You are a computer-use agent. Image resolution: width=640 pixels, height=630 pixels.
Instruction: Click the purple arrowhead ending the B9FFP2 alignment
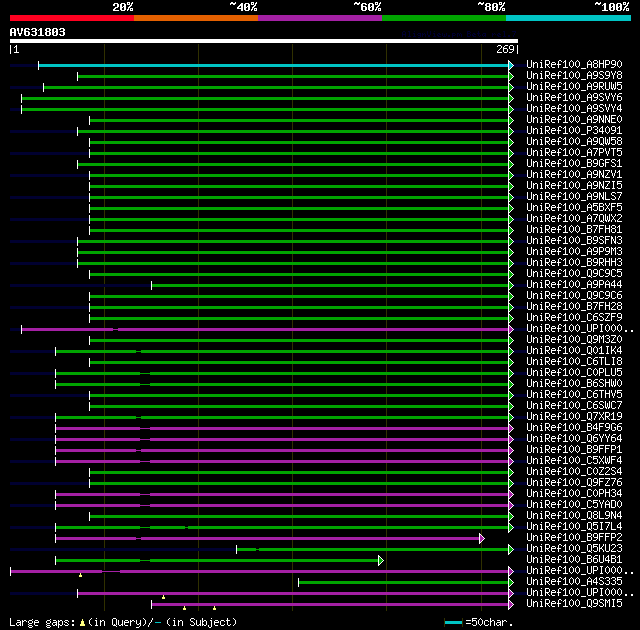(x=482, y=539)
